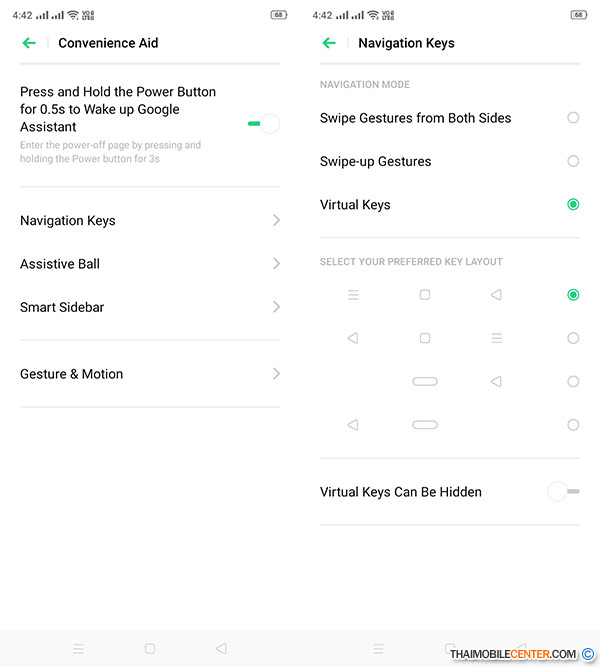This screenshot has width=600, height=667.
Task: Choose Virtual Keys navigation mode radio
Action: [x=573, y=204]
